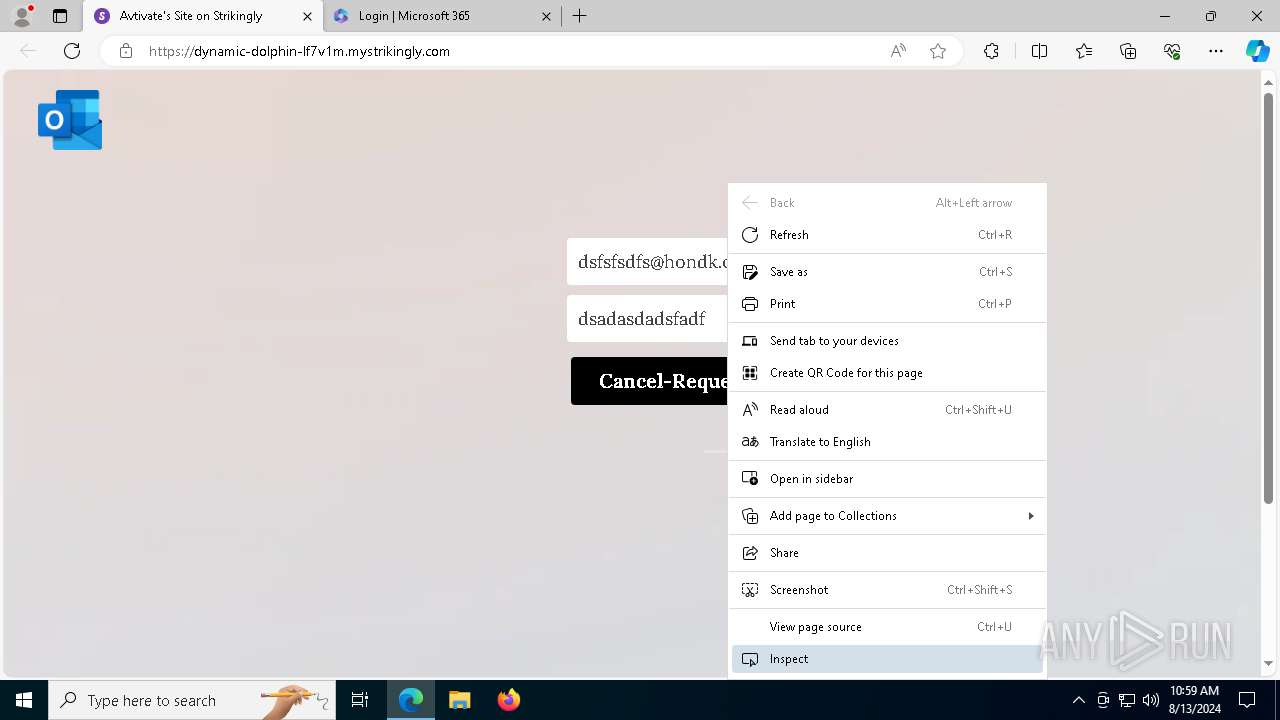The image size is (1280, 720).
Task: Open network status tray icon
Action: (x=1126, y=700)
